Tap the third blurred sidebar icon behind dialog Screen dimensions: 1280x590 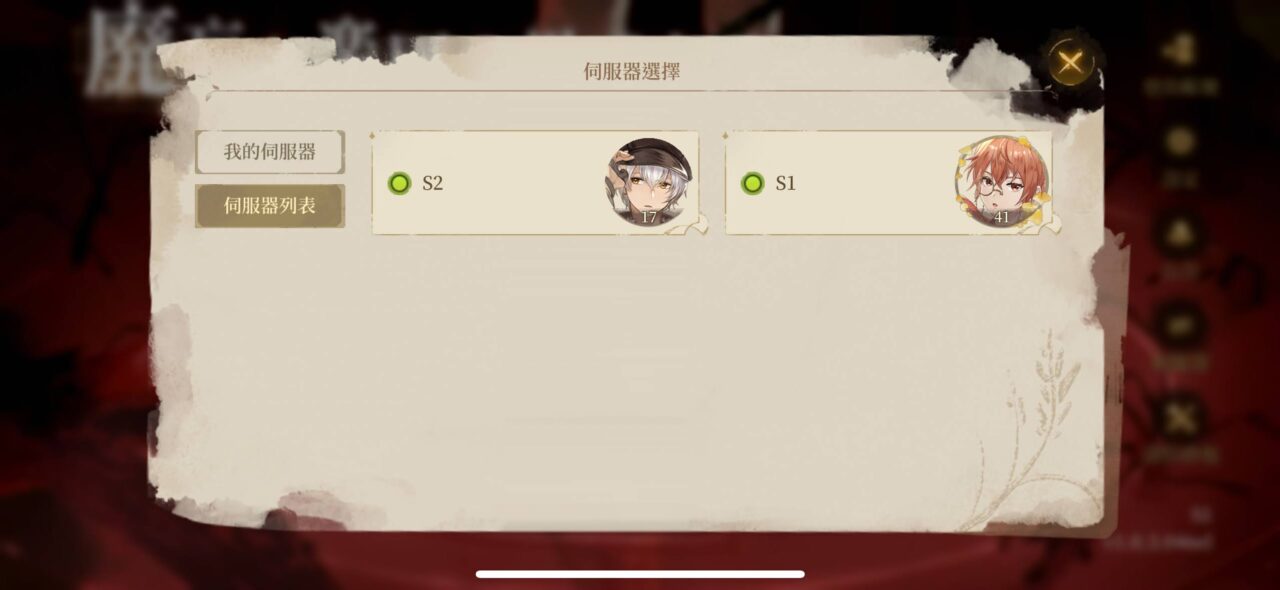pyautogui.click(x=1181, y=235)
